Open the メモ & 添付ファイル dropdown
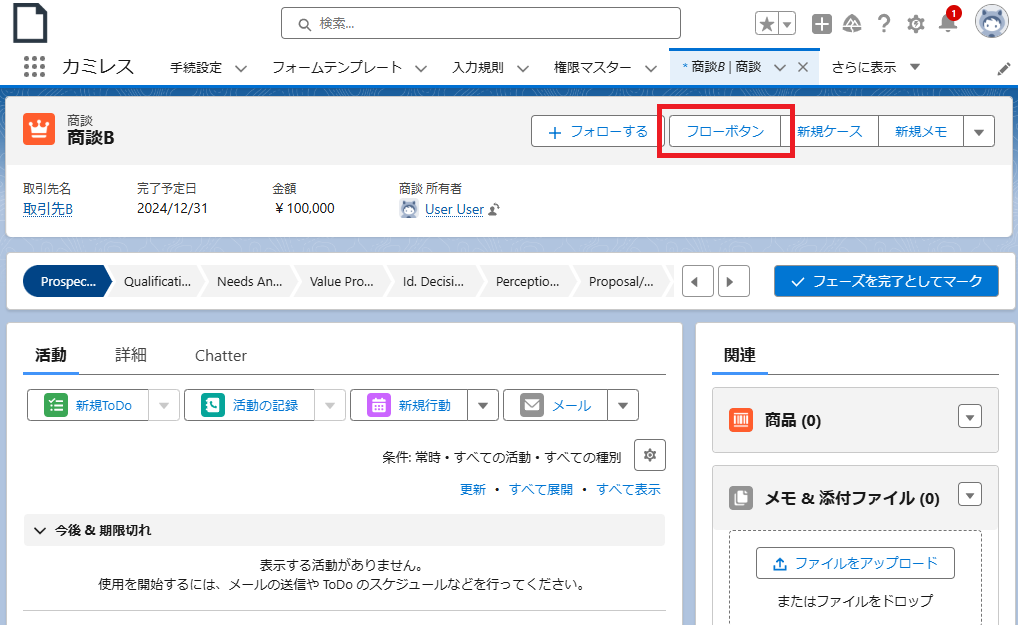The height and width of the screenshot is (625, 1018). (970, 495)
